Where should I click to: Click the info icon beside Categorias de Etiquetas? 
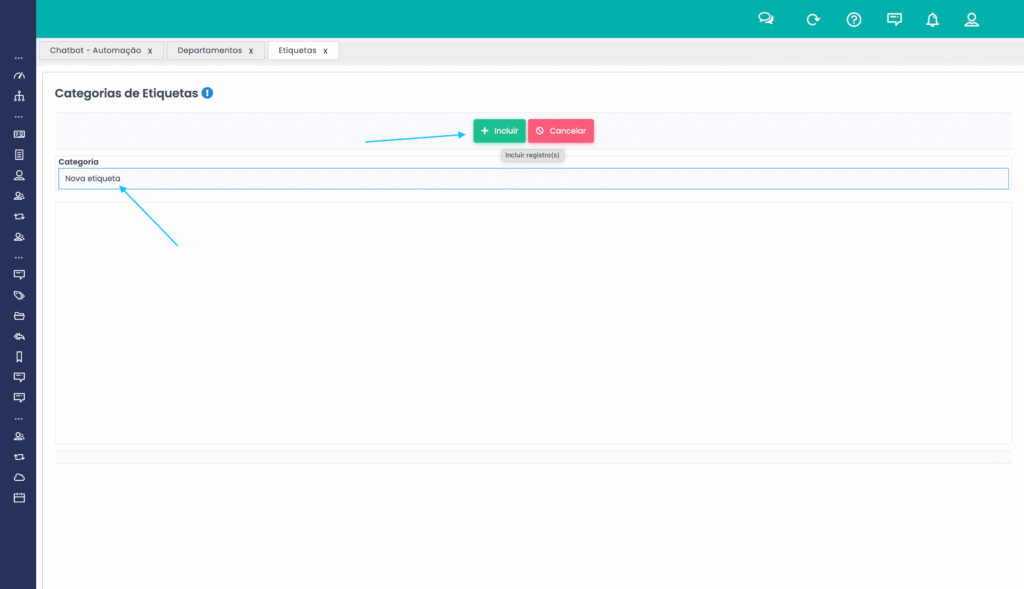pos(207,93)
